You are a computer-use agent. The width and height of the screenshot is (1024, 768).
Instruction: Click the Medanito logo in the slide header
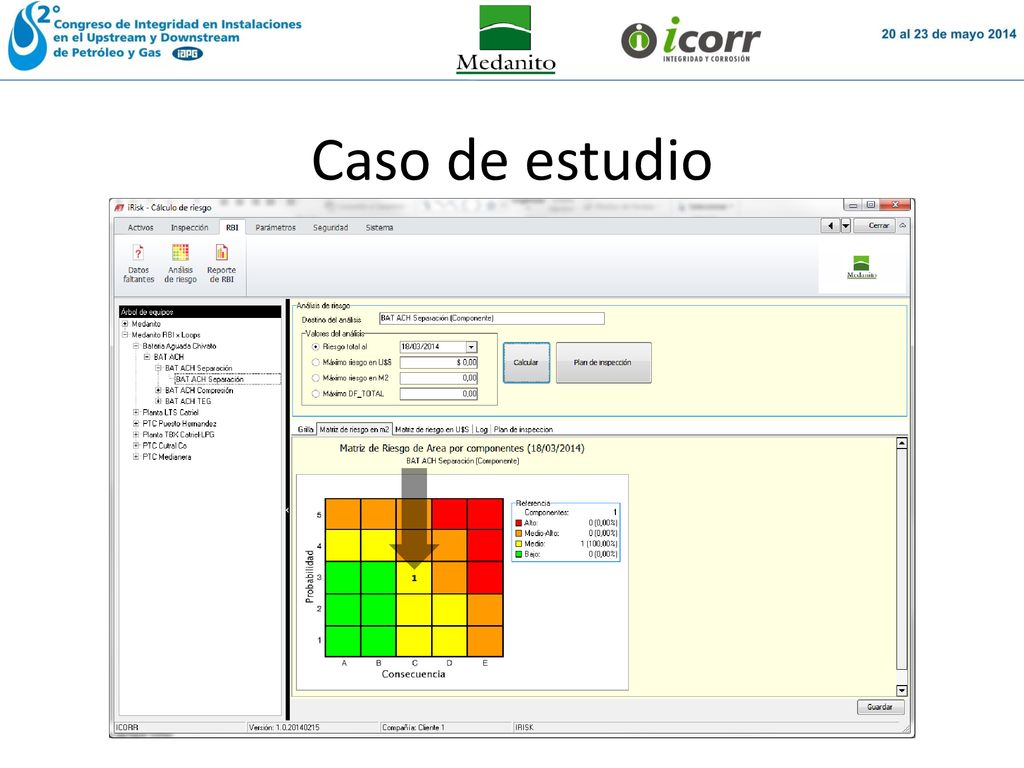tap(505, 39)
